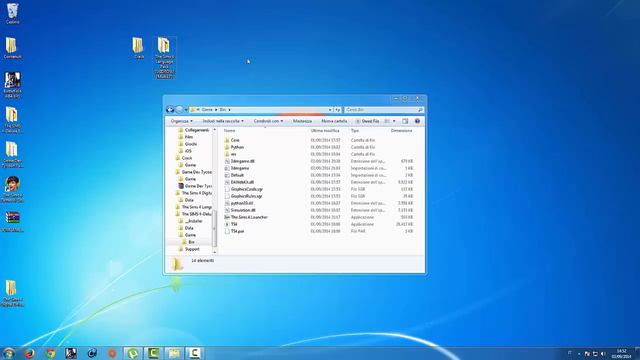Select the Core folder icon in file list
This screenshot has height=360, width=640.
tap(227, 140)
